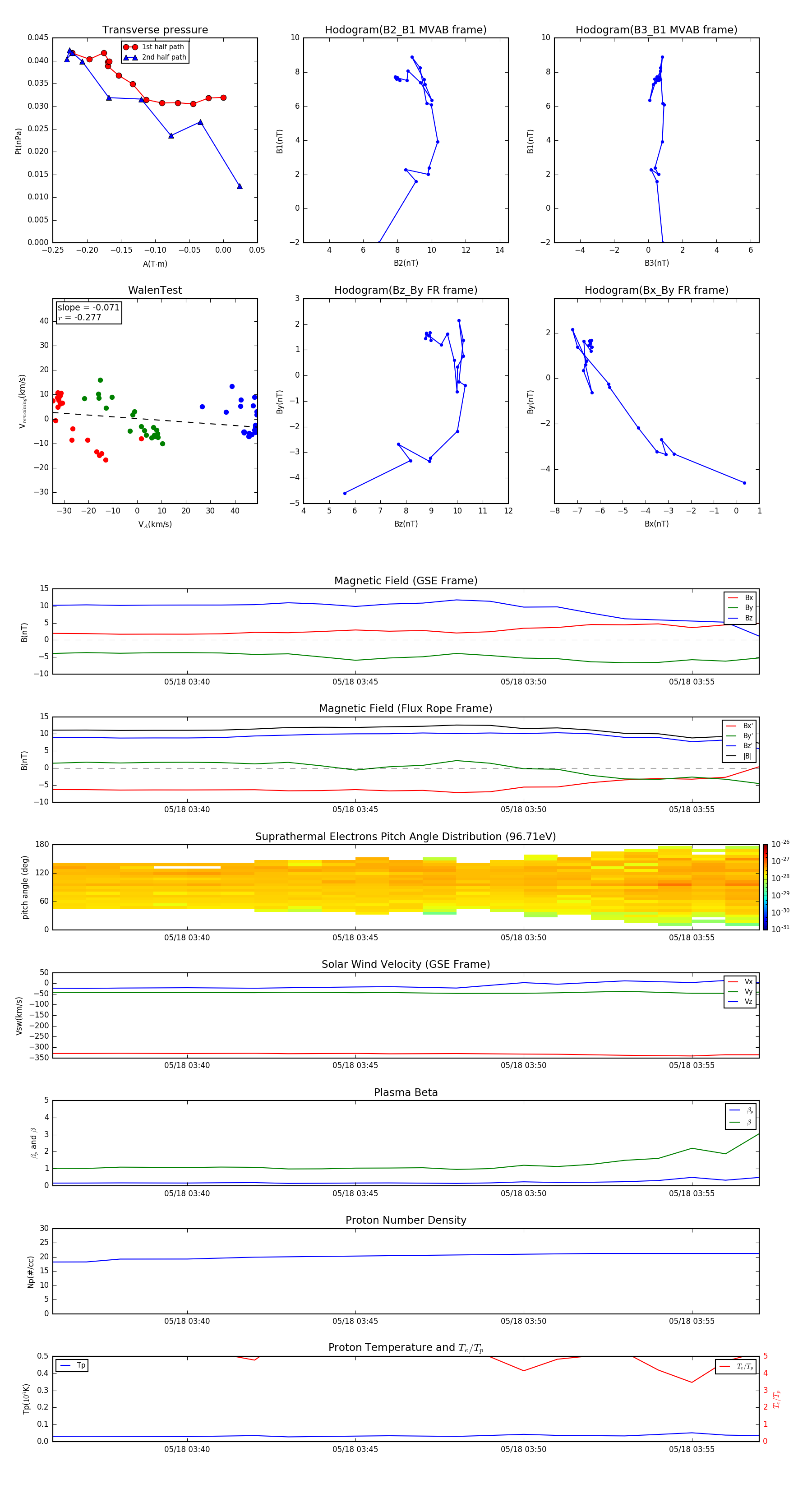This screenshot has width=812, height=1489.
Task: Click the 'Magnetic Field (Flux Rope Frame)' title
Action: pyautogui.click(x=406, y=709)
